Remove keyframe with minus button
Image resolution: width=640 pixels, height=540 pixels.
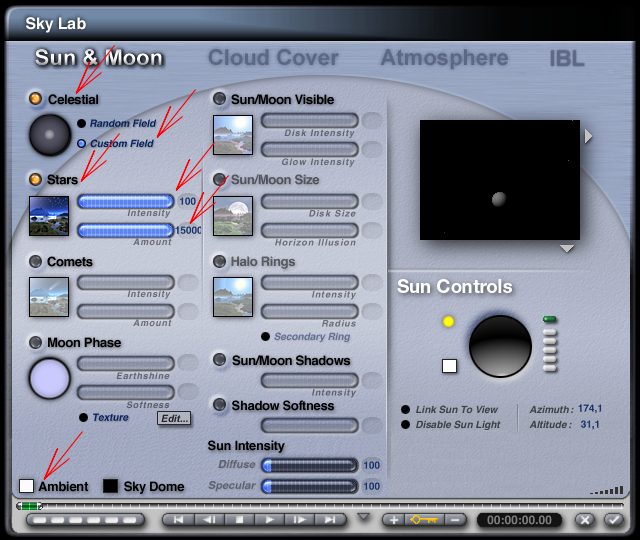coord(456,520)
